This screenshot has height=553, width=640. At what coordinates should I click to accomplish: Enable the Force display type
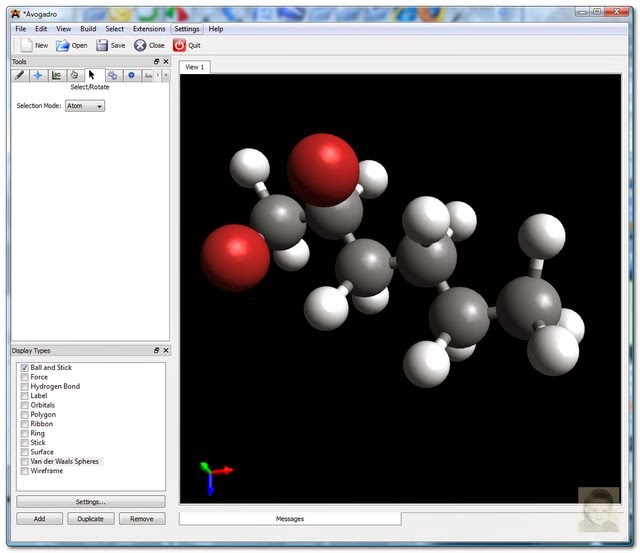[24, 377]
